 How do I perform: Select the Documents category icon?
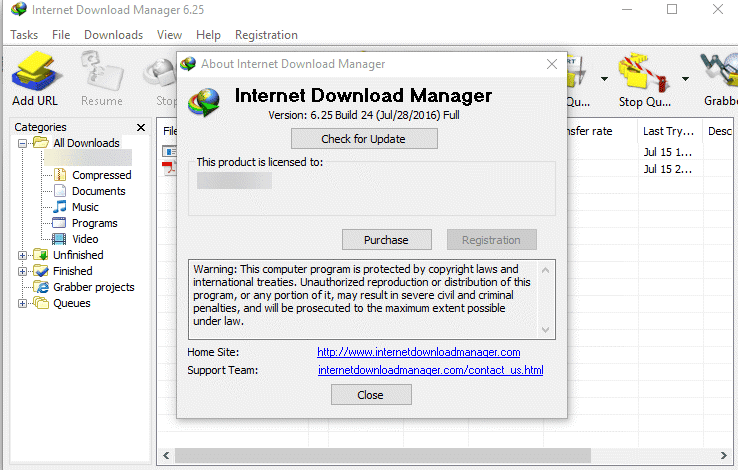(60, 191)
